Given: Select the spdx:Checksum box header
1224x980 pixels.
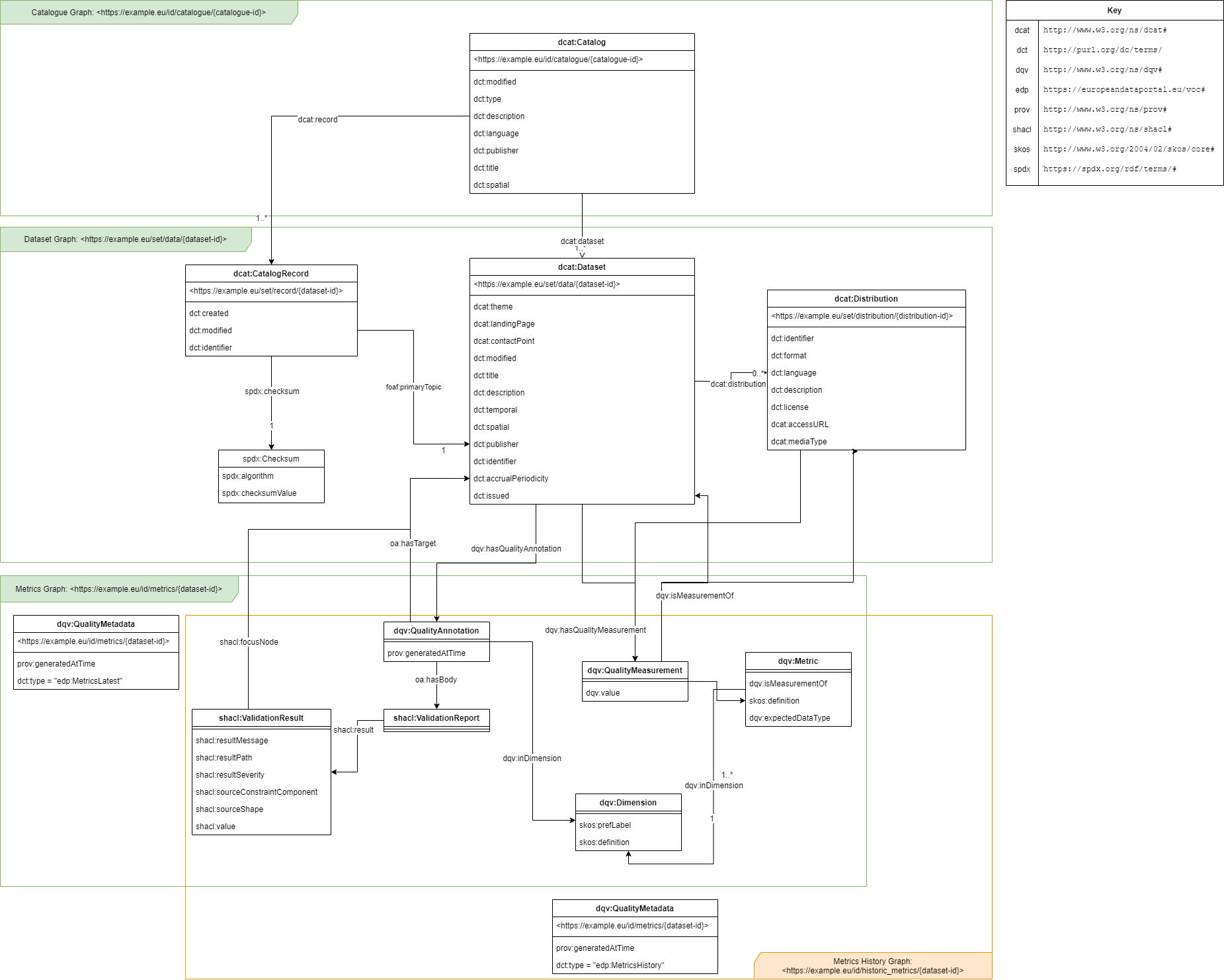Looking at the screenshot, I should click(270, 459).
